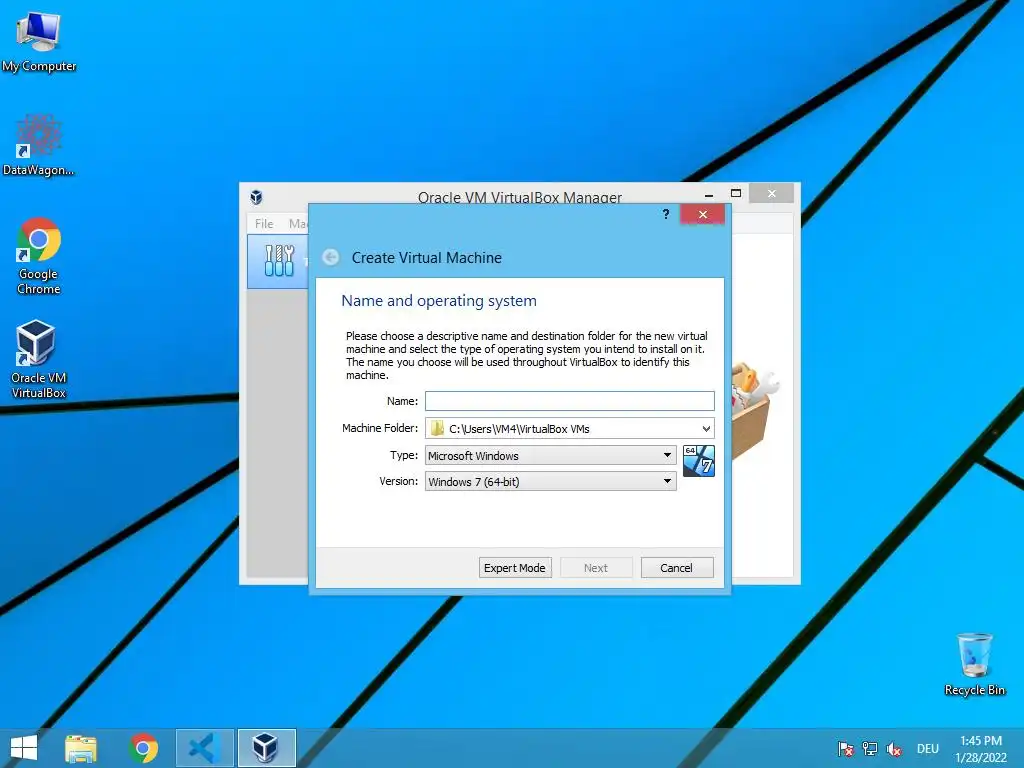Open the DataWagon desktop shortcut
This screenshot has height=768, width=1024.
click(39, 145)
